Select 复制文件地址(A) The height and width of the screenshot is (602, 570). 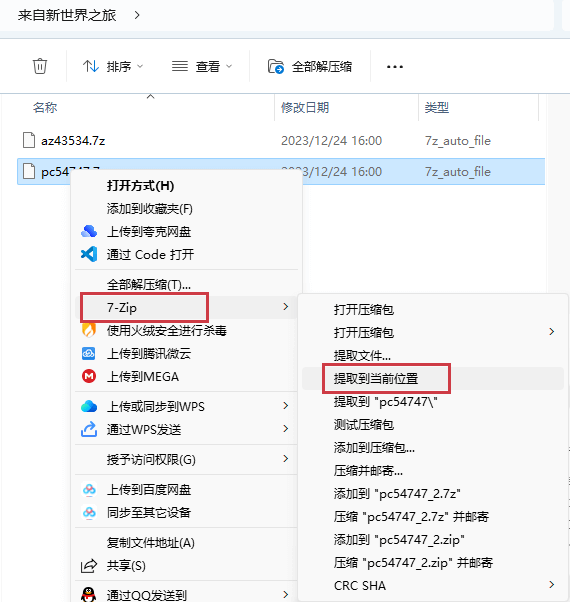[151, 543]
